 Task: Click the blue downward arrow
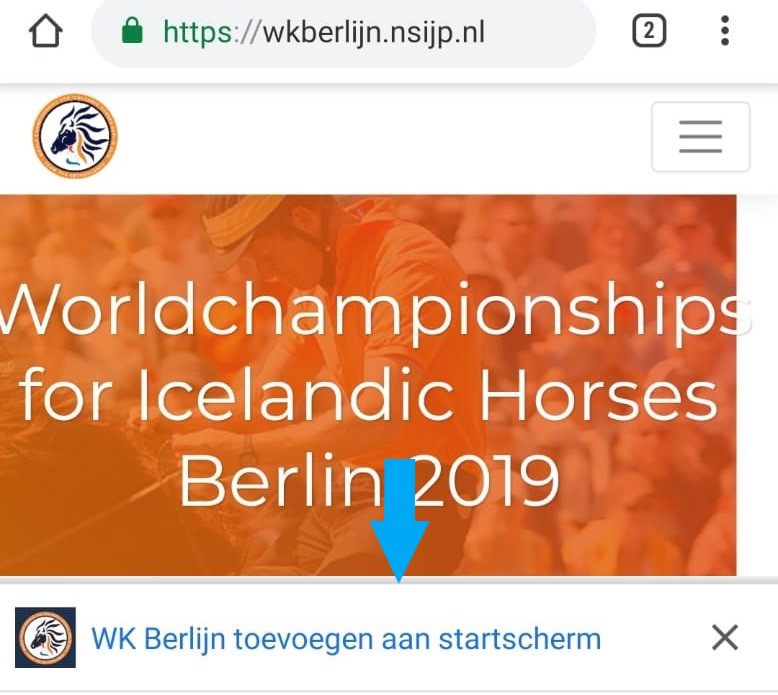pos(399,520)
